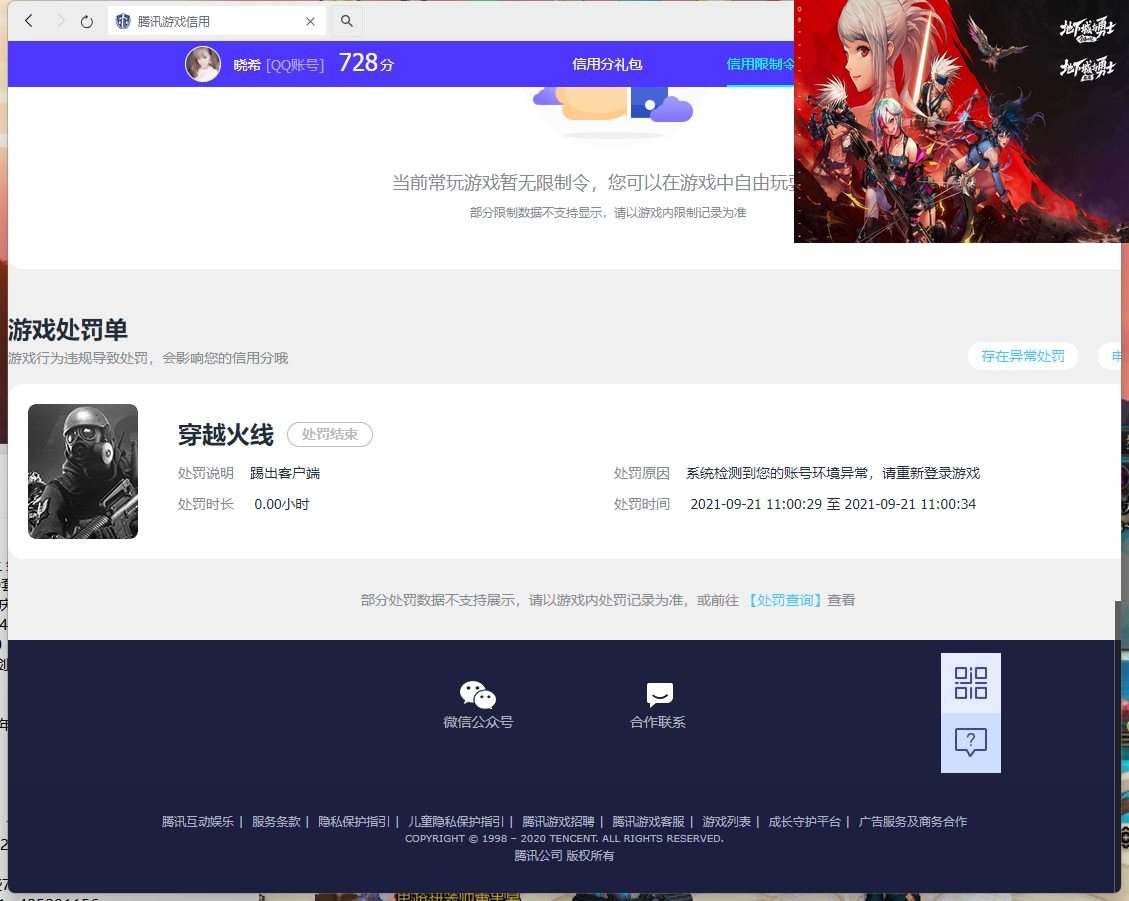This screenshot has width=1129, height=901.
Task: Click the 合作联系 chat icon
Action: coord(660,694)
